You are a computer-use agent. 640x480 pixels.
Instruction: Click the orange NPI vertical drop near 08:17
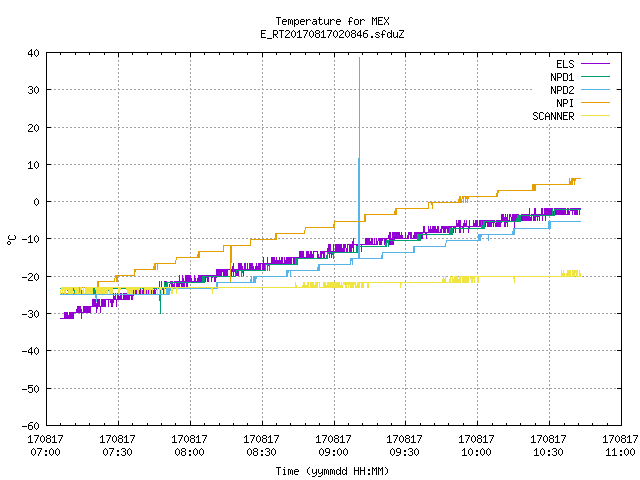coord(231,265)
